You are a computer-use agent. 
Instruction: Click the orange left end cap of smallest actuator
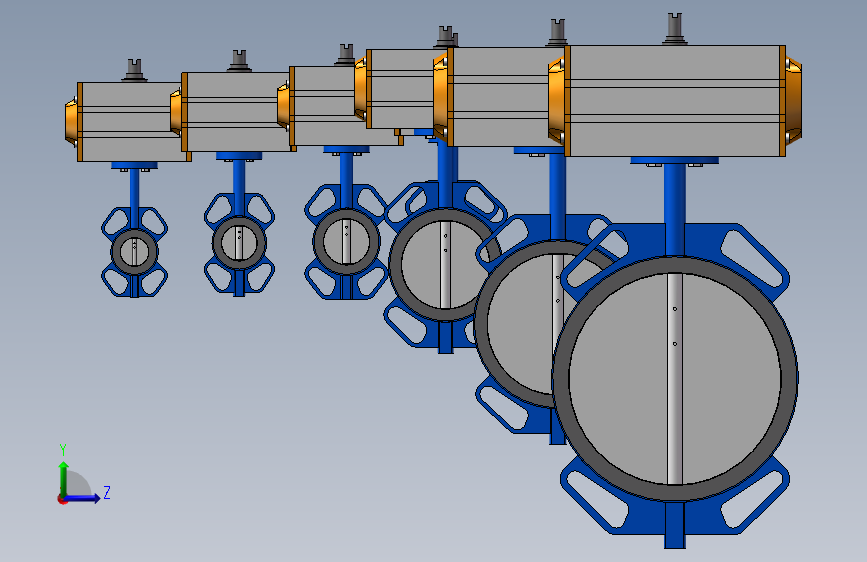[71, 122]
